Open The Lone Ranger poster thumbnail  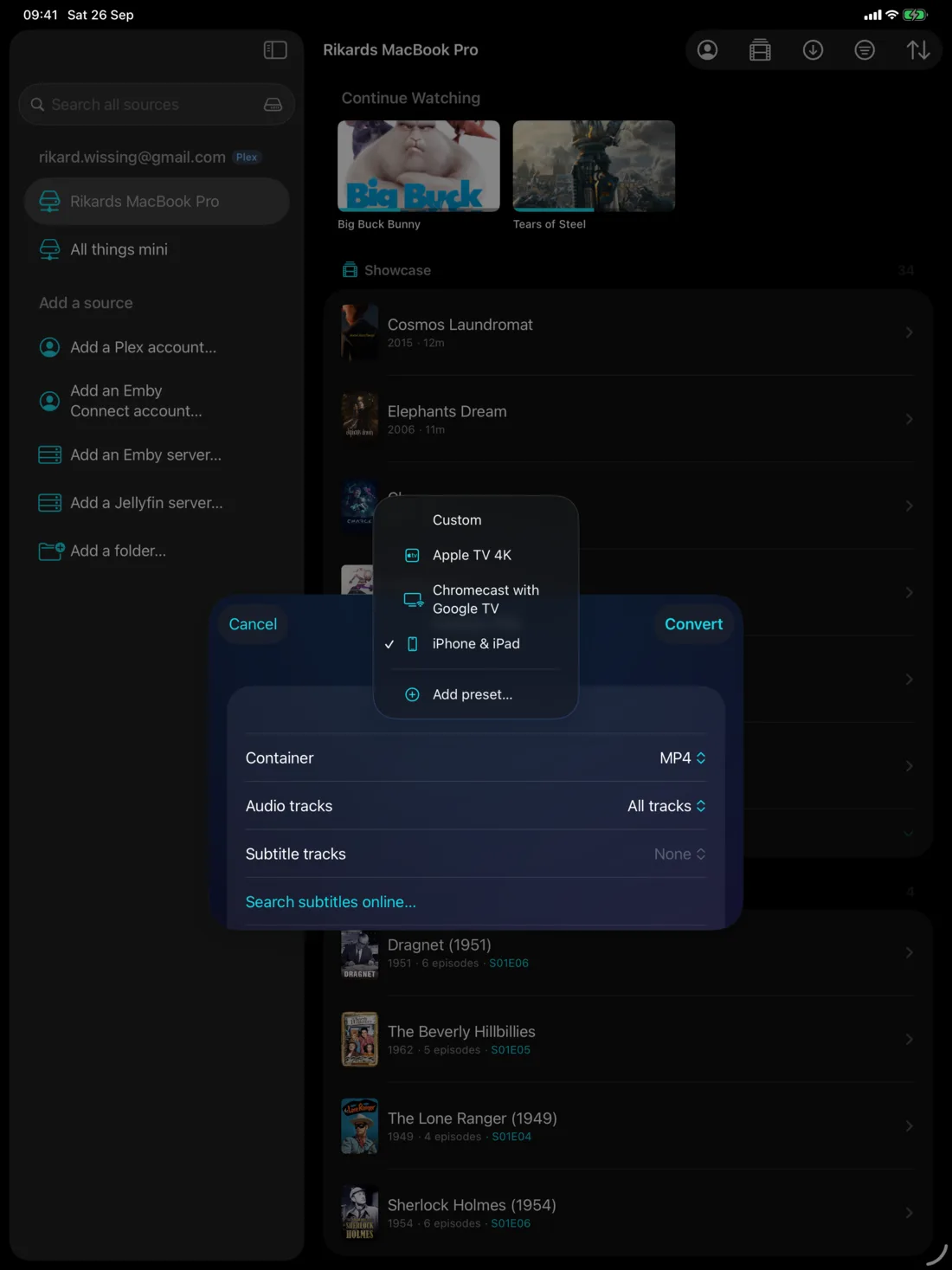(359, 1126)
